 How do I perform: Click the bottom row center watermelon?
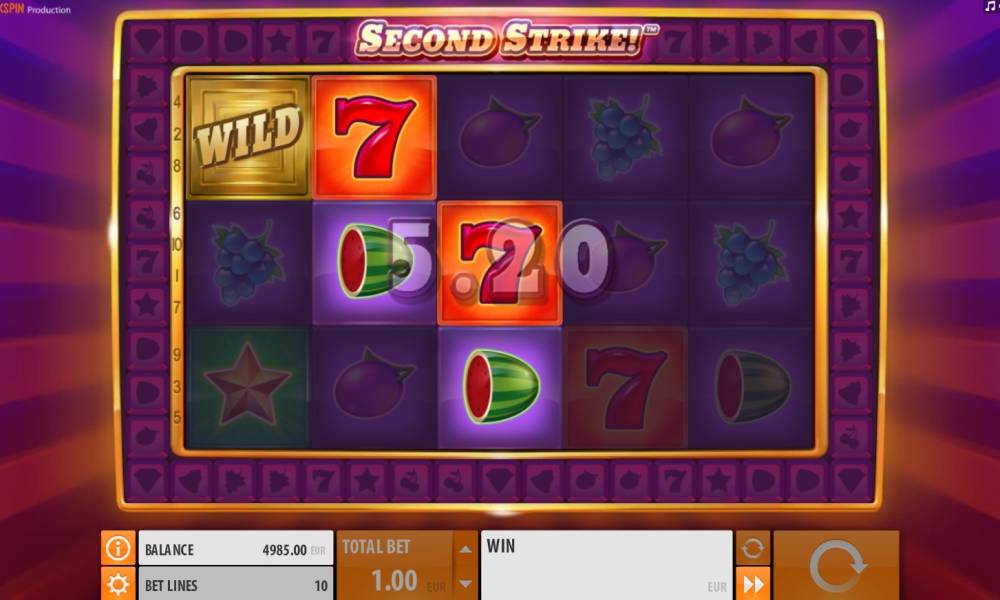500,387
